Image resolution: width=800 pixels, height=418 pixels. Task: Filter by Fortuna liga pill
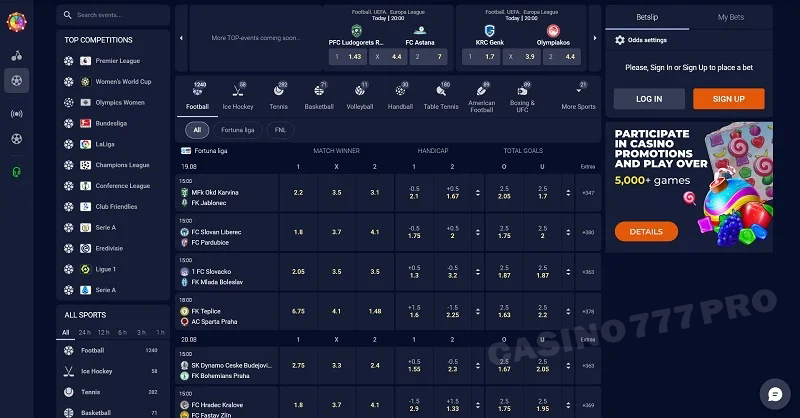point(238,130)
